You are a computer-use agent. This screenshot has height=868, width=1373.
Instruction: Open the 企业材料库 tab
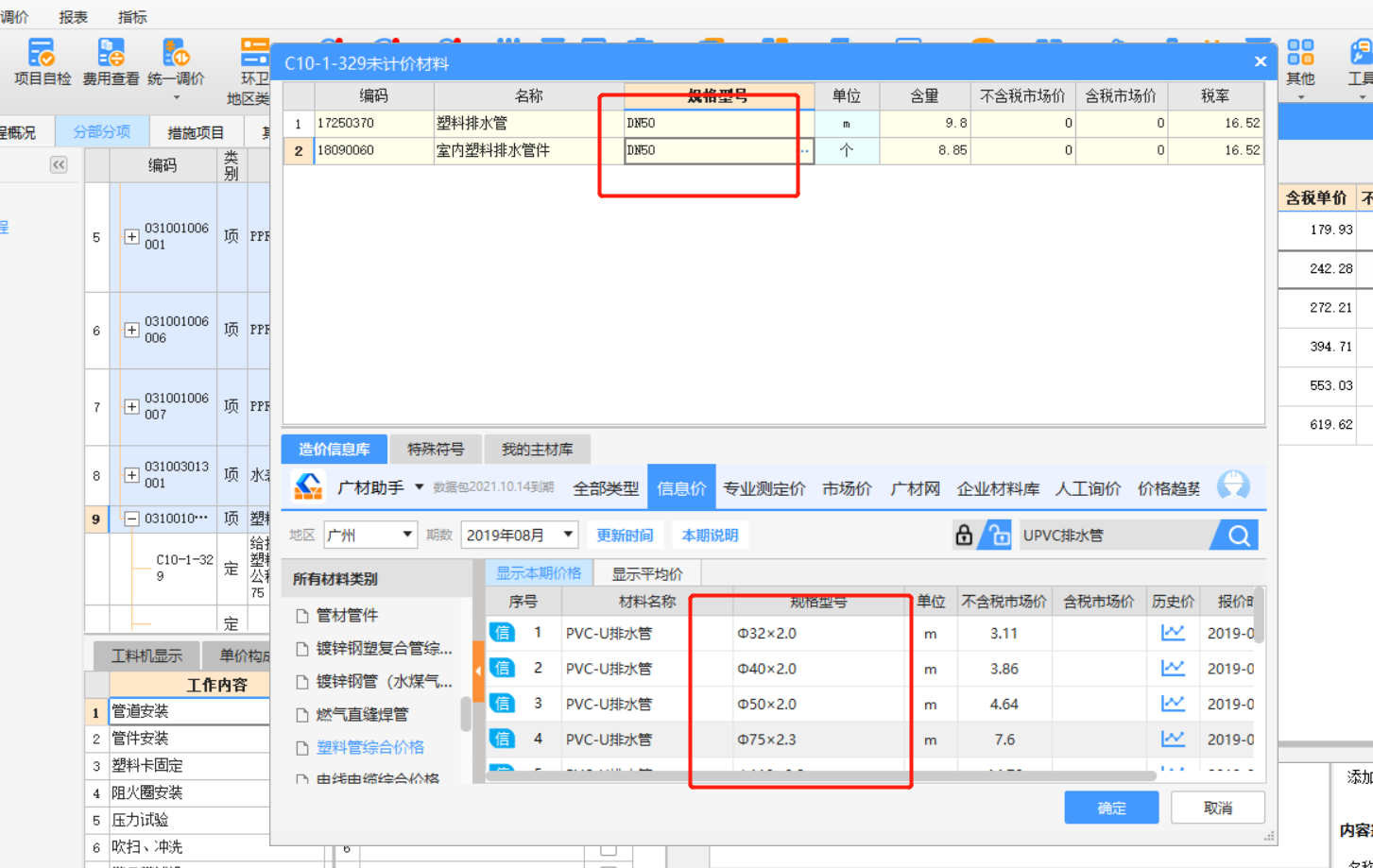(998, 488)
